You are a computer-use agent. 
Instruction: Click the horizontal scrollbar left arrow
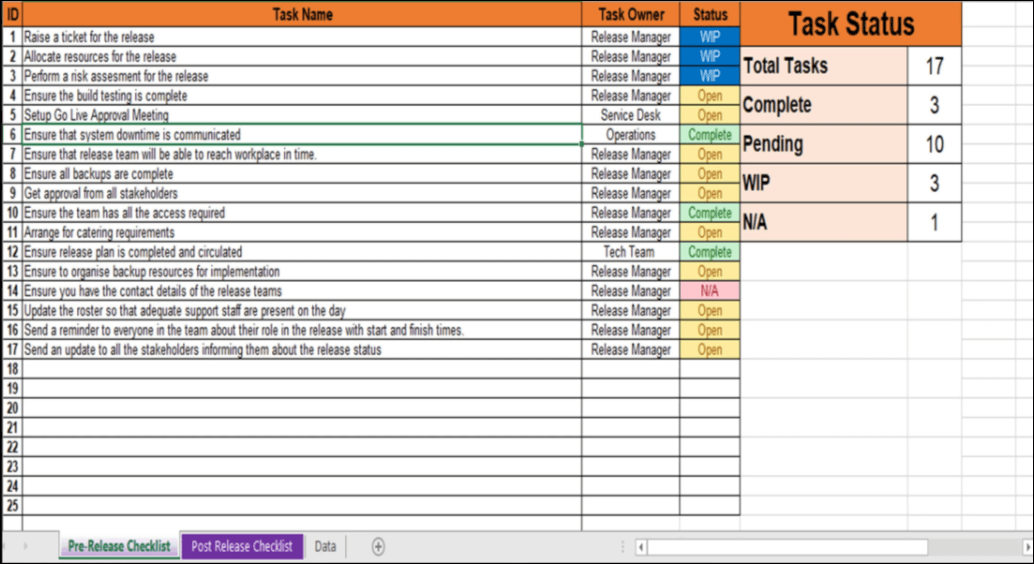click(x=641, y=547)
